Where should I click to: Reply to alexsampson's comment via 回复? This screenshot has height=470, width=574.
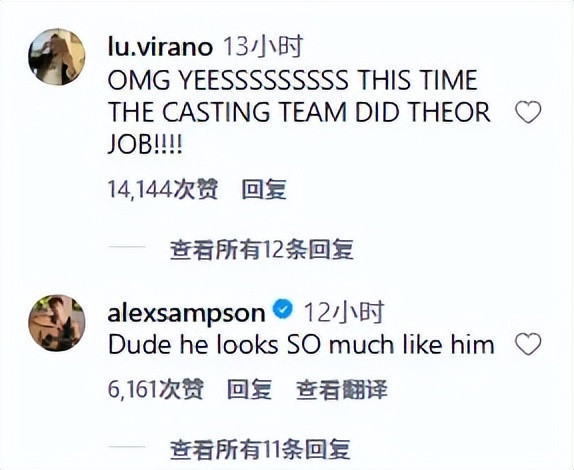(x=250, y=389)
